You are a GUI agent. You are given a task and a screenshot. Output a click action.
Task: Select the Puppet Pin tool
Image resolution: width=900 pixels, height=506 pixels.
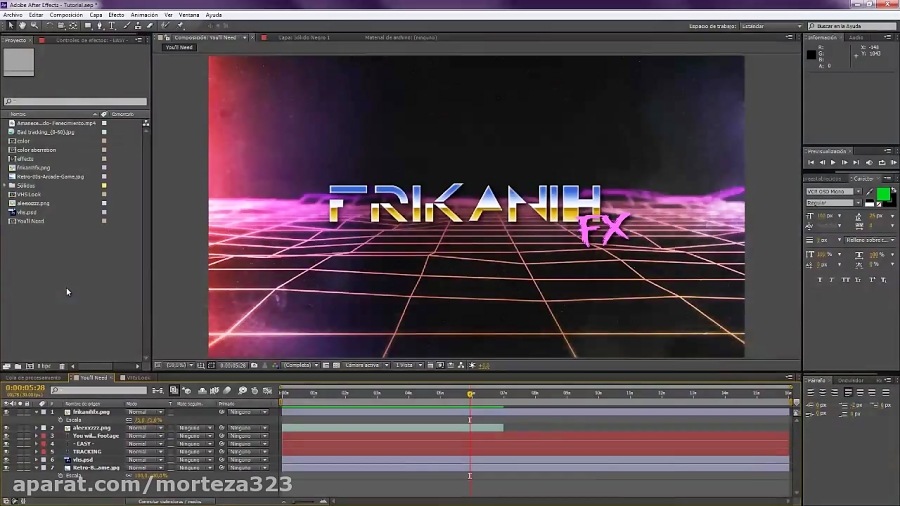pyautogui.click(x=180, y=26)
